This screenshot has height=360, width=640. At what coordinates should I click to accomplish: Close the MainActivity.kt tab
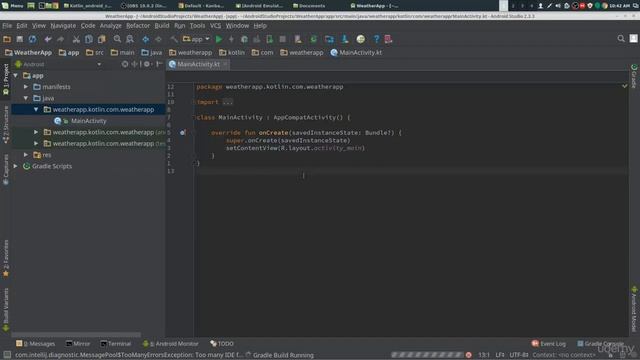coord(225,64)
